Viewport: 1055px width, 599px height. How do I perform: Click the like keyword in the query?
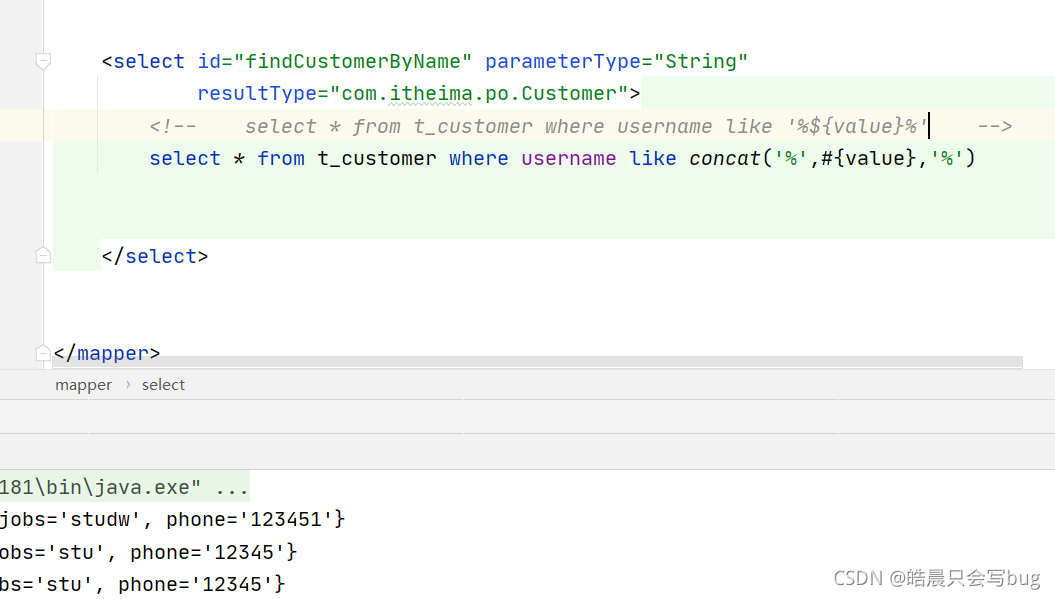coord(652,158)
